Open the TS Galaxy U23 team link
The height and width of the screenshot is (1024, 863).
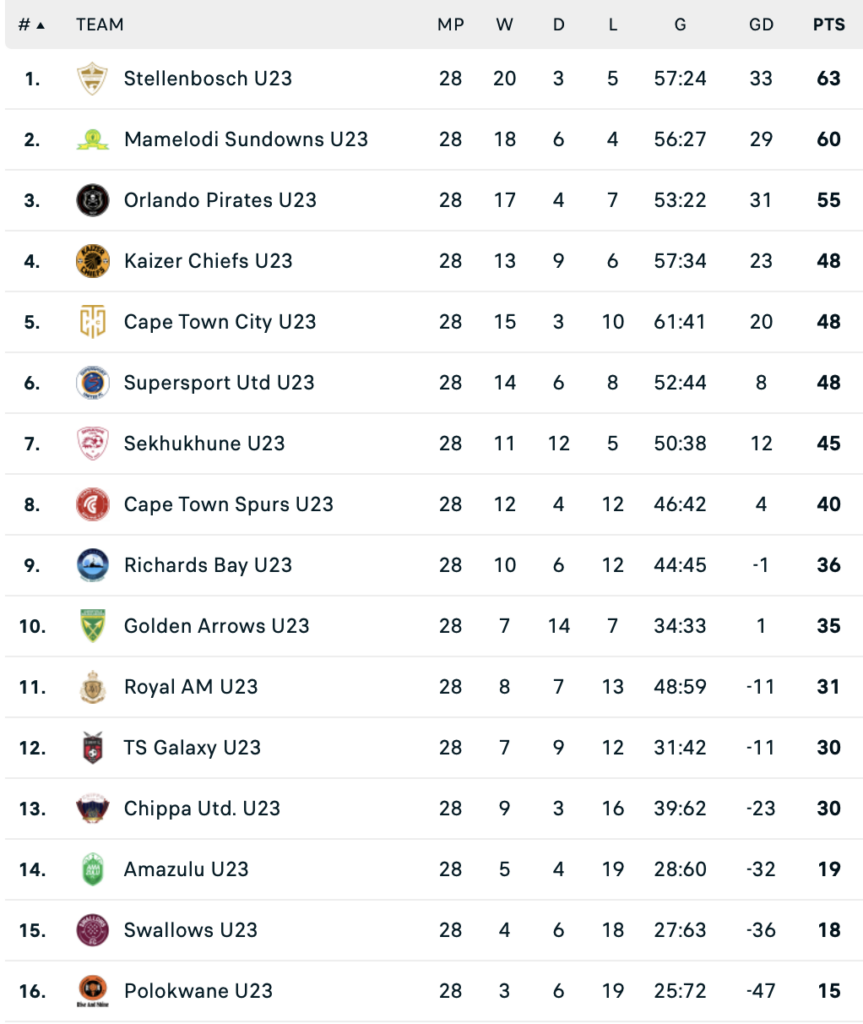[x=192, y=748]
